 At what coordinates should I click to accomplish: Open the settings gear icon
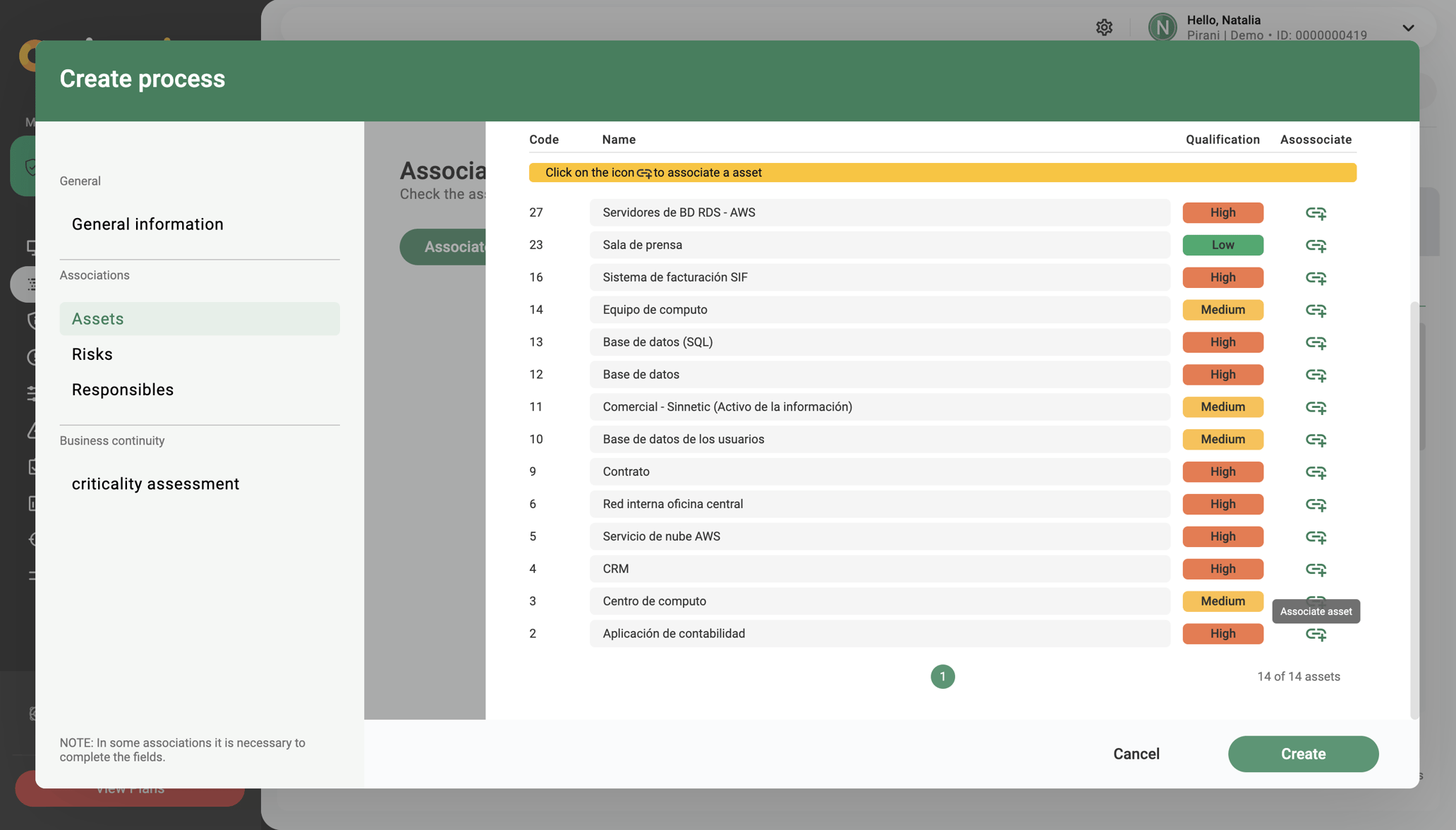tap(1104, 27)
